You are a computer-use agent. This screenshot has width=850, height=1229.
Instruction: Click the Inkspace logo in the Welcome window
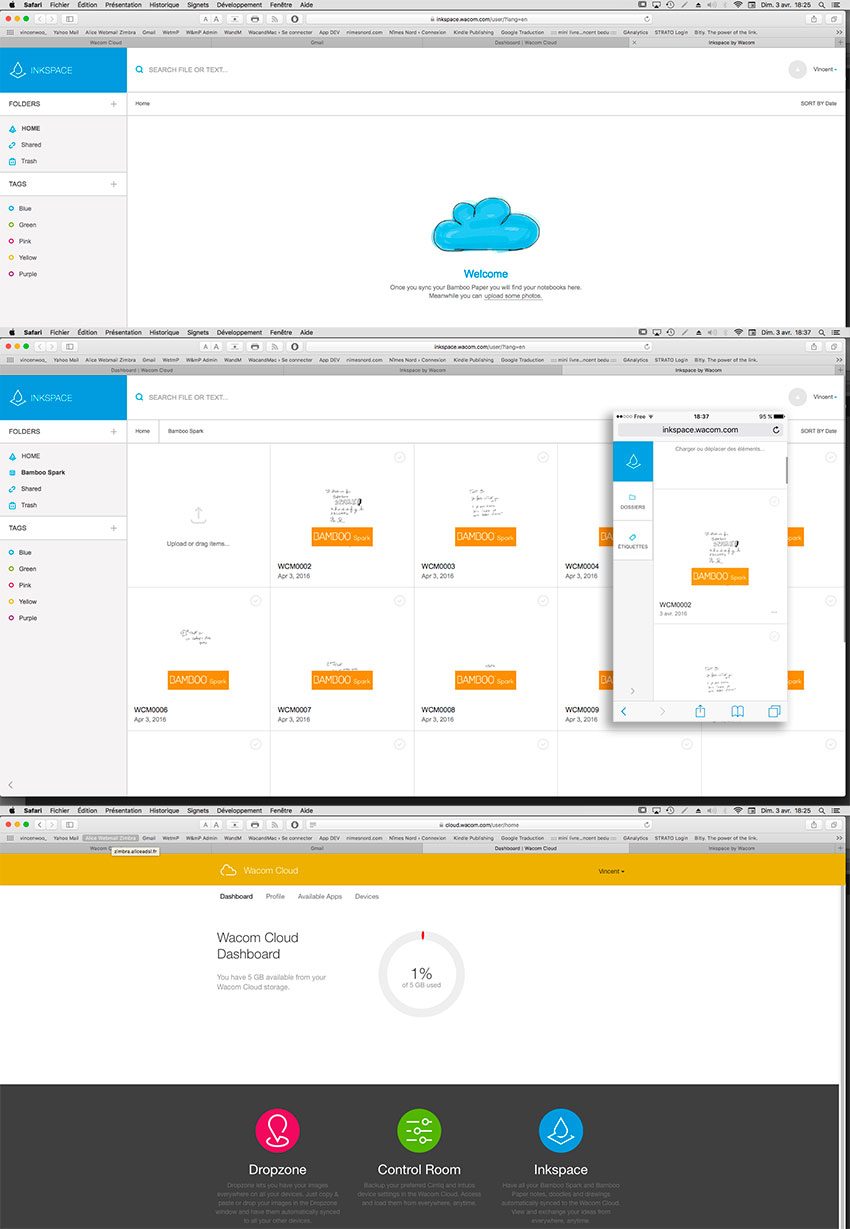click(x=41, y=70)
